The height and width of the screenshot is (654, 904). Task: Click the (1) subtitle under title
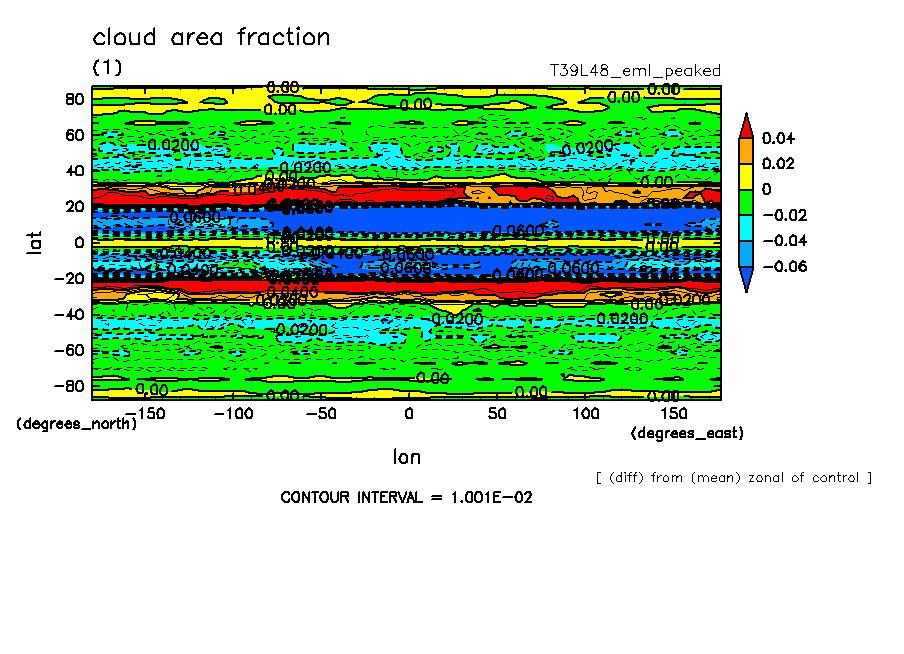click(x=107, y=67)
